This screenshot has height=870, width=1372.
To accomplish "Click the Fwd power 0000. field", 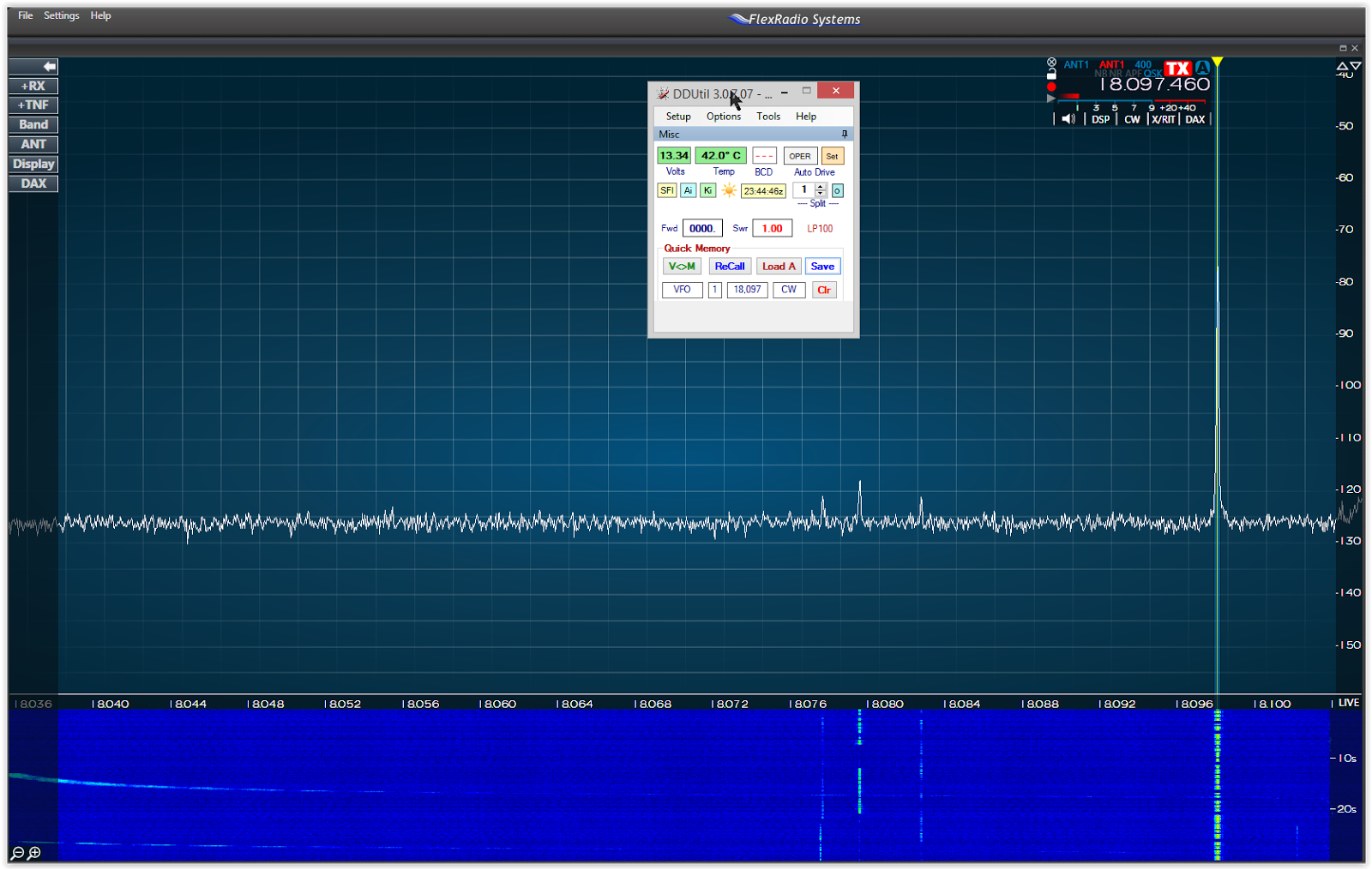I will 702,228.
